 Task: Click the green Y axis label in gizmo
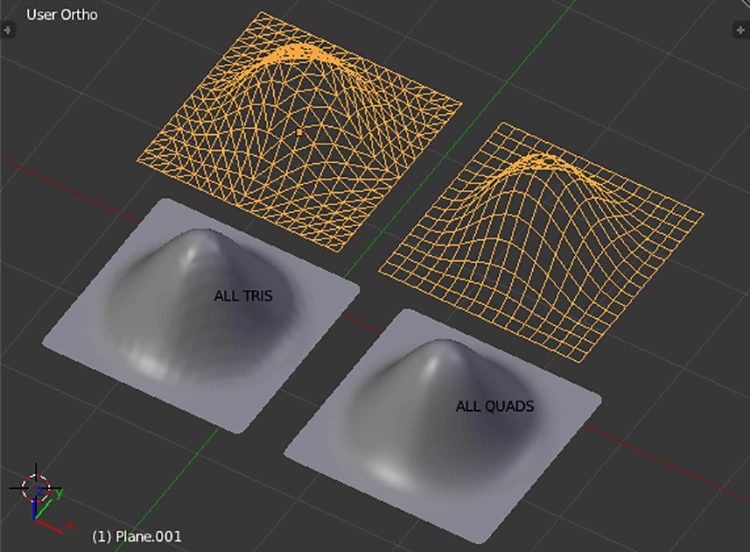click(x=60, y=494)
